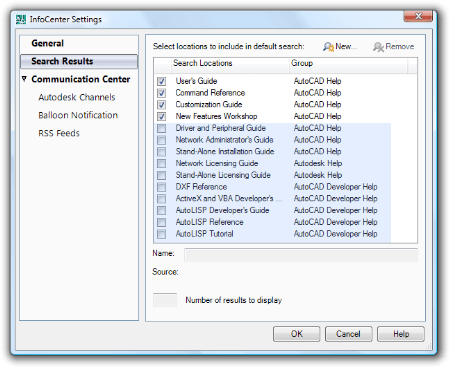Click AutoCAD Help group for User's Guide
Screen dimensions: 450x367
point(317,81)
